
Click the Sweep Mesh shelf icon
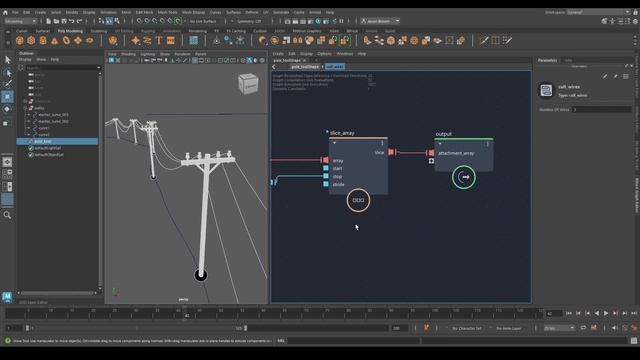coord(147,40)
